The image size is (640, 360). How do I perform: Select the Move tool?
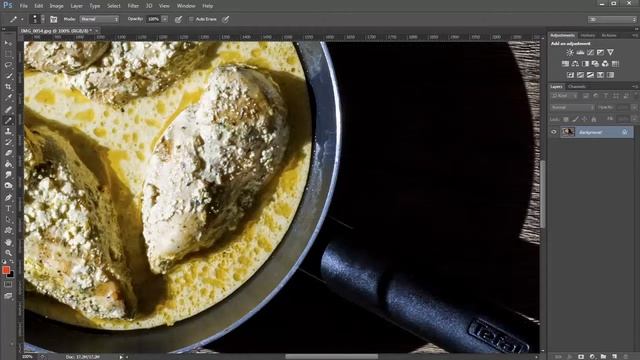pyautogui.click(x=8, y=43)
